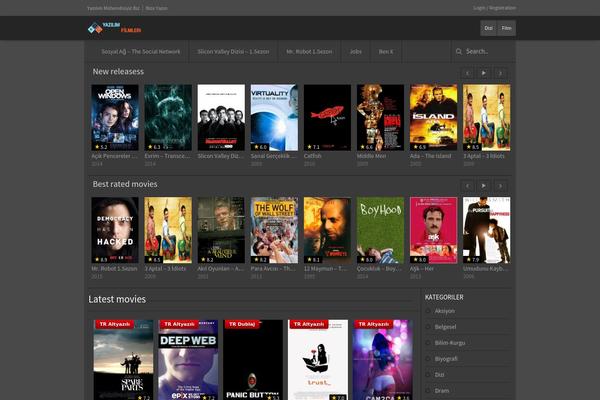Open The Island poster in New releases
The image size is (600, 400).
point(434,118)
